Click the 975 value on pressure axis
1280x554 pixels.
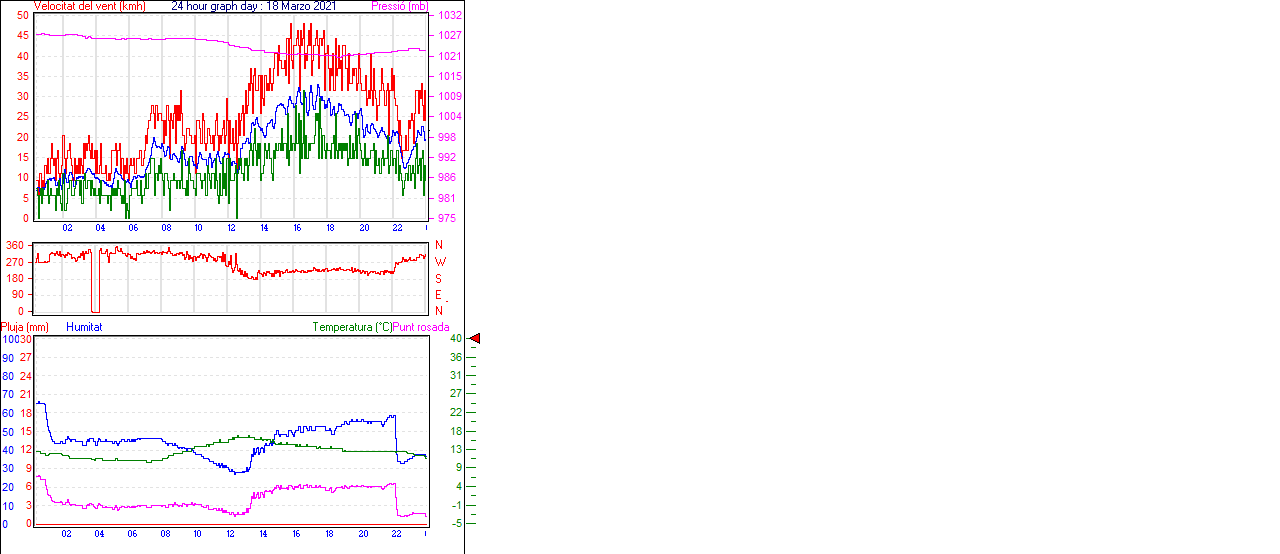447,218
